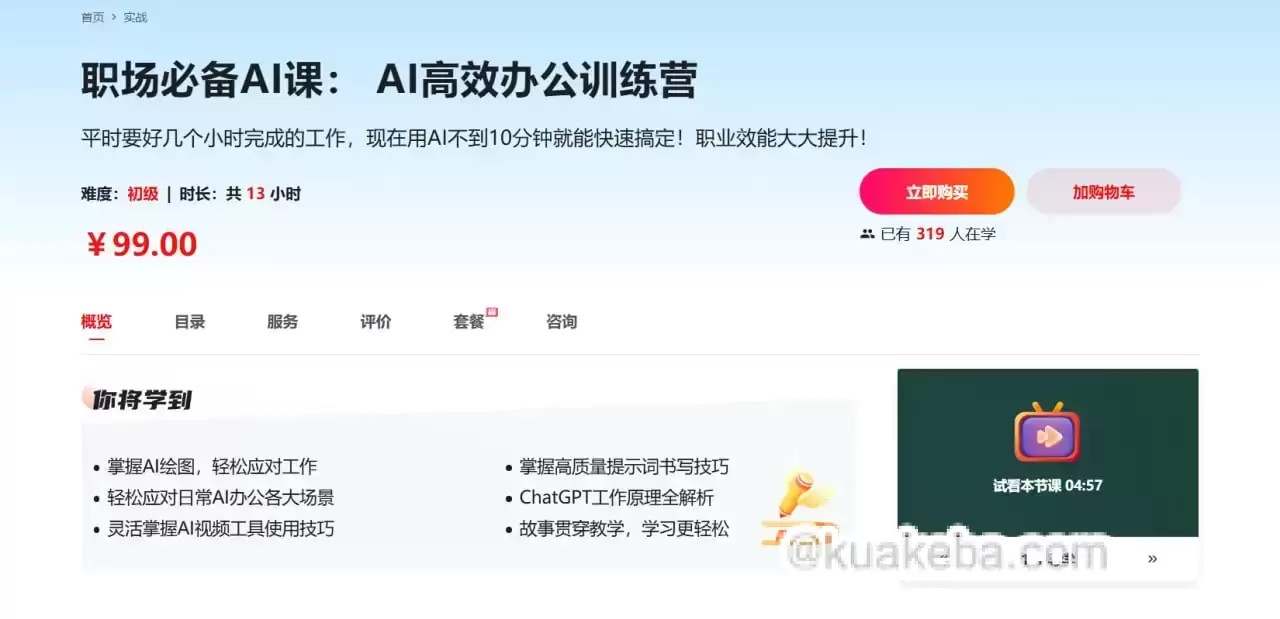Image resolution: width=1280 pixels, height=619 pixels.
Task: Click the ChatGPT工作原理全解析 list item
Action: [617, 497]
